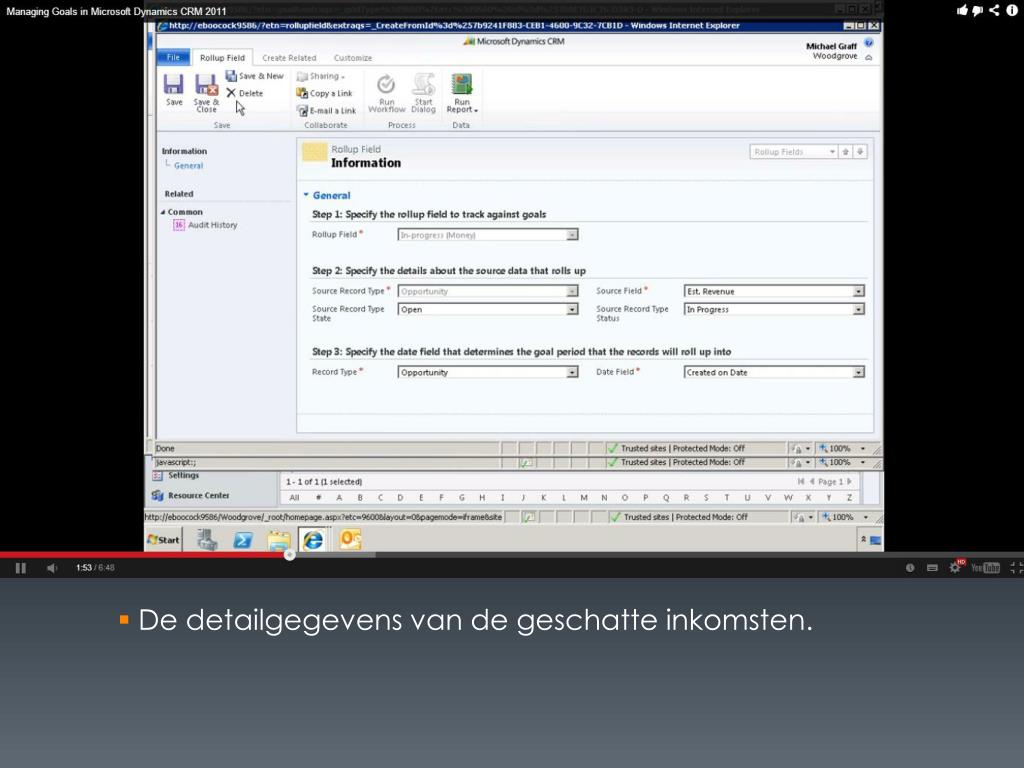Viewport: 1024px width, 768px height.
Task: Open Source Record Type dropdown
Action: 572,291
